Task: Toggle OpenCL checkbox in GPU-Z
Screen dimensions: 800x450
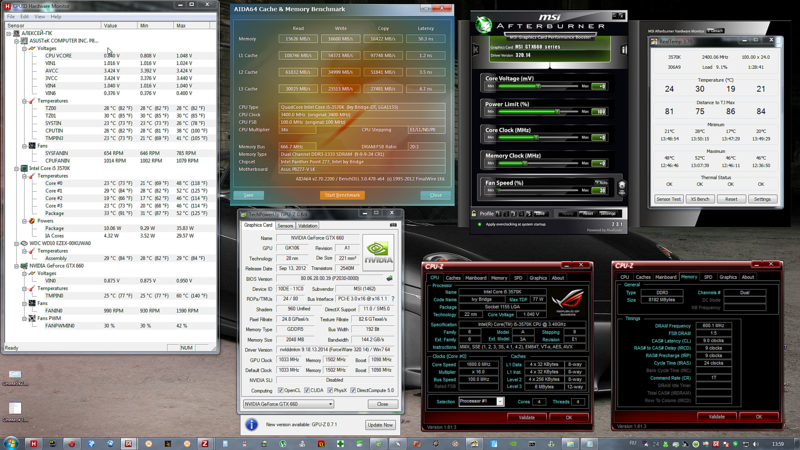Action: tap(281, 390)
